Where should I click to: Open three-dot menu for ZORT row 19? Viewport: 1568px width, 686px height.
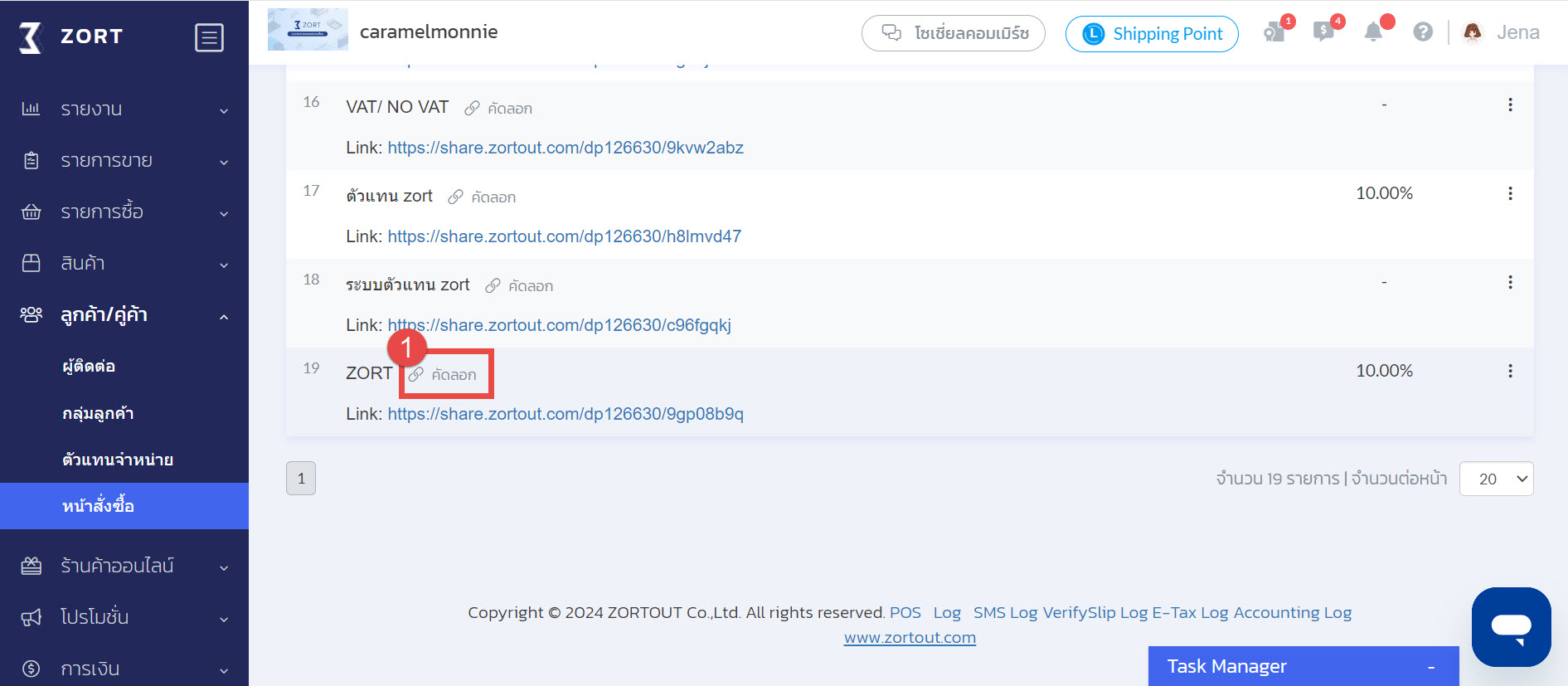point(1510,371)
